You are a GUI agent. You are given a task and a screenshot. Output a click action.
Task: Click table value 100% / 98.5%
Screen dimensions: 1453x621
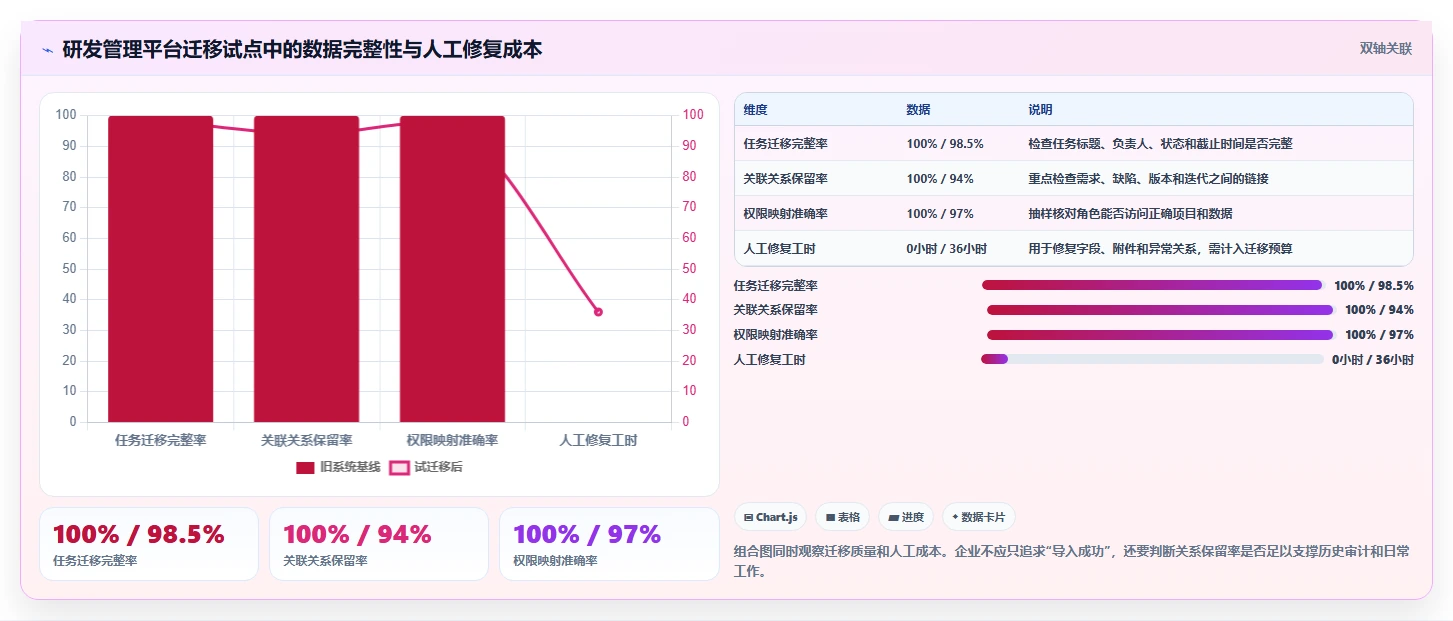tap(945, 143)
